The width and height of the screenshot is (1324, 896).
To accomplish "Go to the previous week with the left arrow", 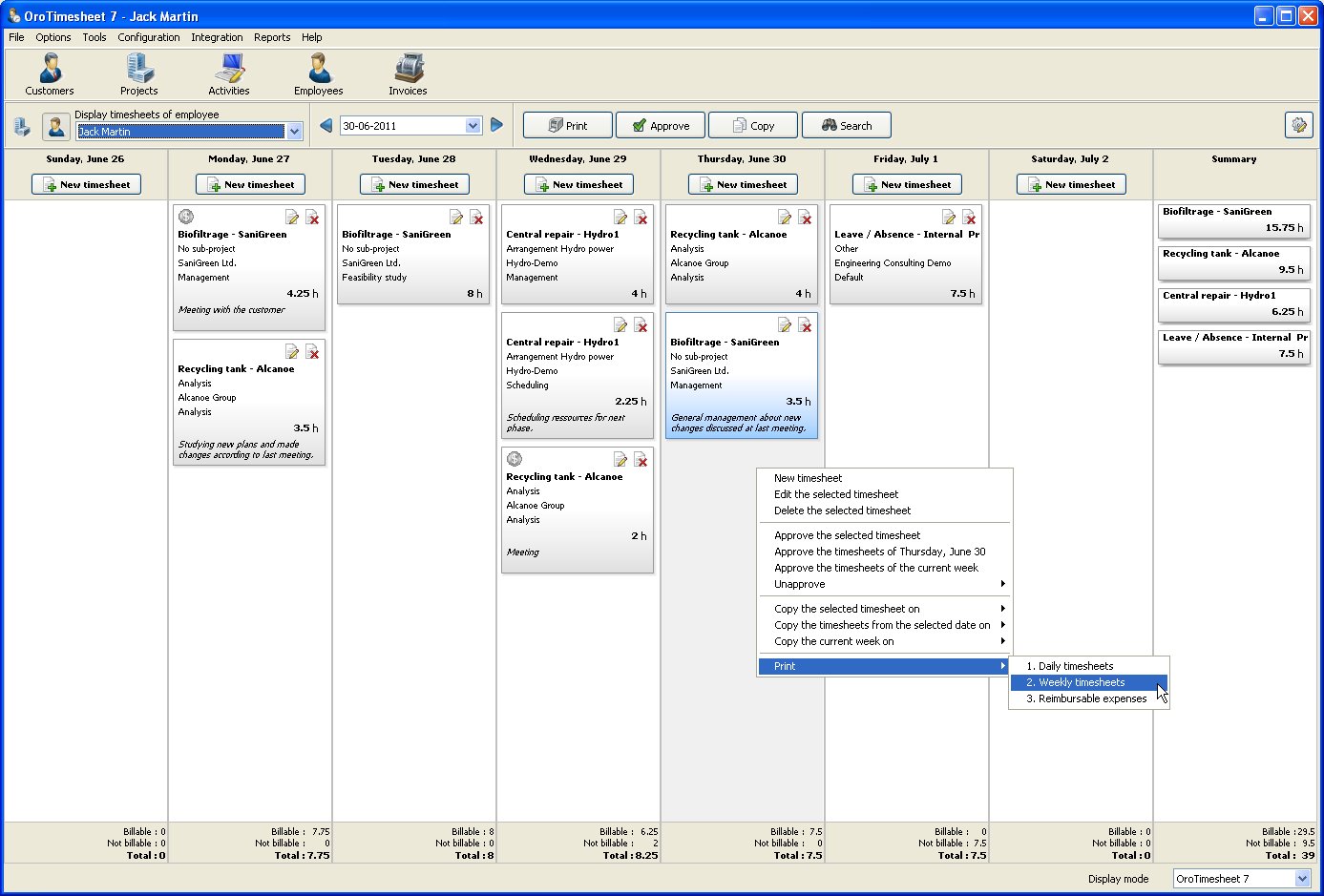I will [x=325, y=124].
